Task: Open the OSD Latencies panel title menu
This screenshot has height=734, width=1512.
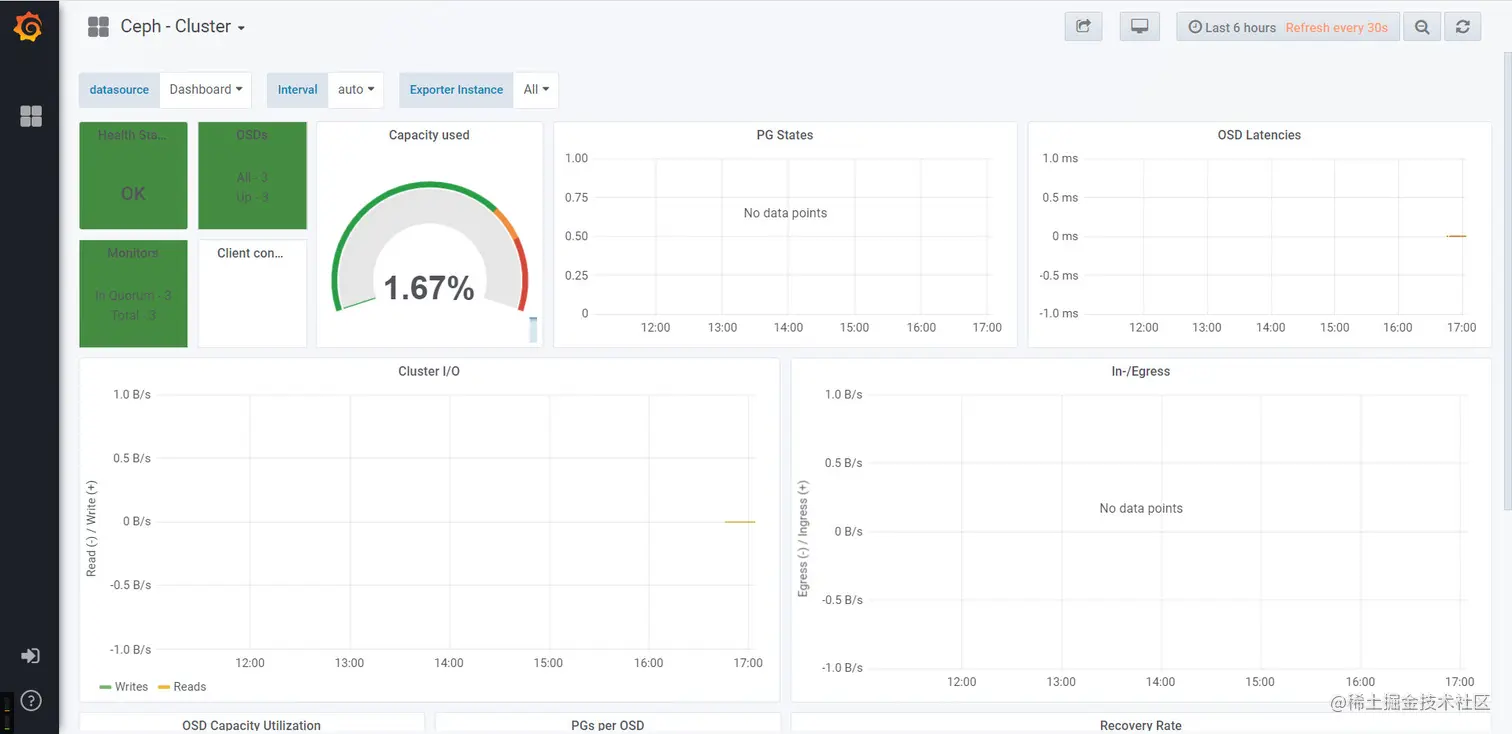Action: click(x=1259, y=135)
